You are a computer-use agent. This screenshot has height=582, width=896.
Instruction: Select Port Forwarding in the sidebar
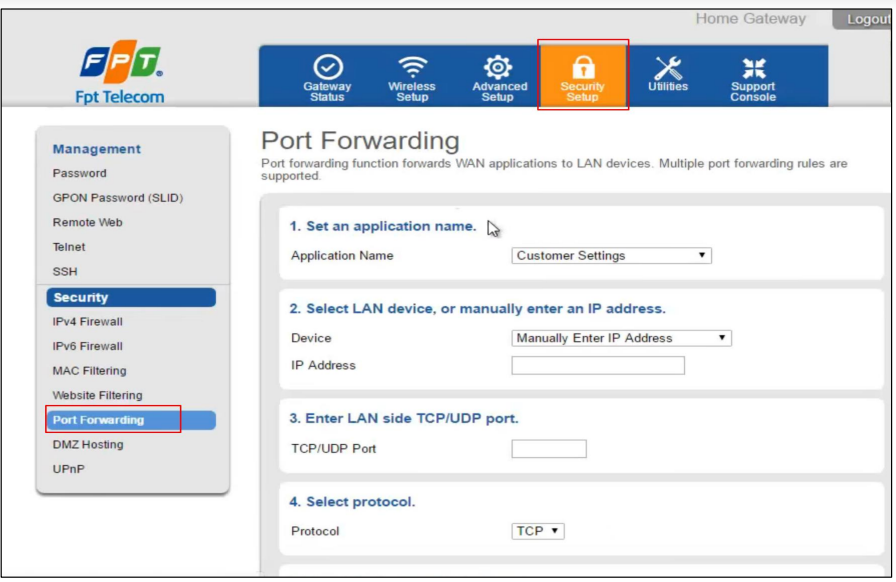click(98, 420)
